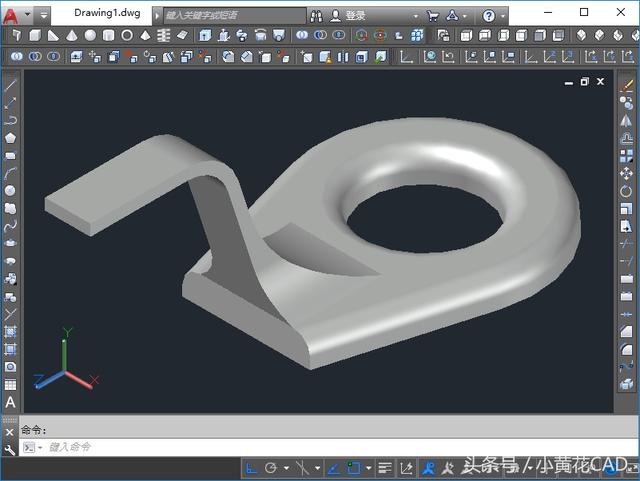Toggle the wrench customization icon by the command line
Image resolution: width=640 pixels, height=481 pixels.
10,449
